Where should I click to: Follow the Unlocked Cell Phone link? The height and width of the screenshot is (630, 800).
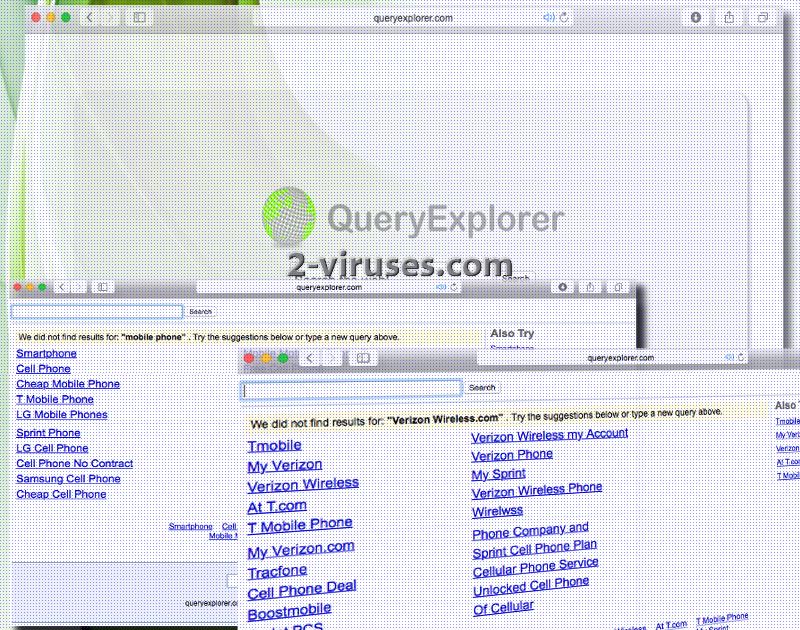[531, 586]
